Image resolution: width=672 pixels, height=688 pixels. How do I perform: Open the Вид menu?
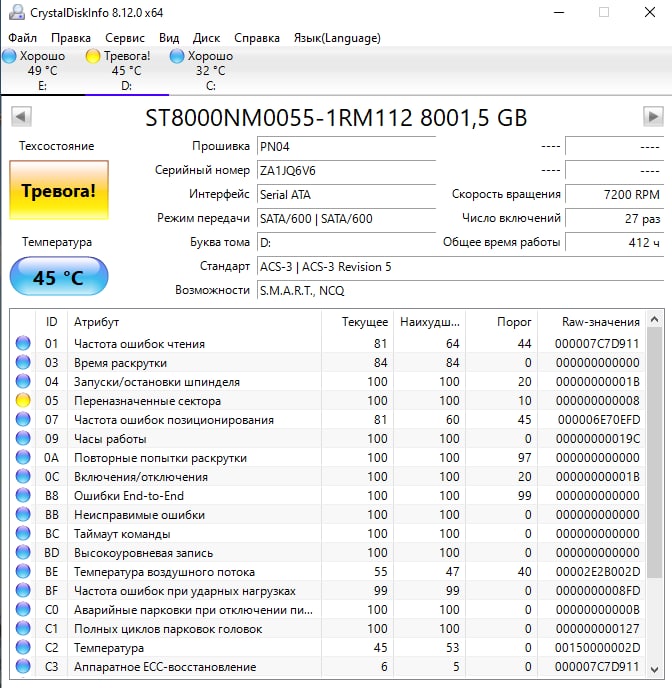(x=169, y=38)
